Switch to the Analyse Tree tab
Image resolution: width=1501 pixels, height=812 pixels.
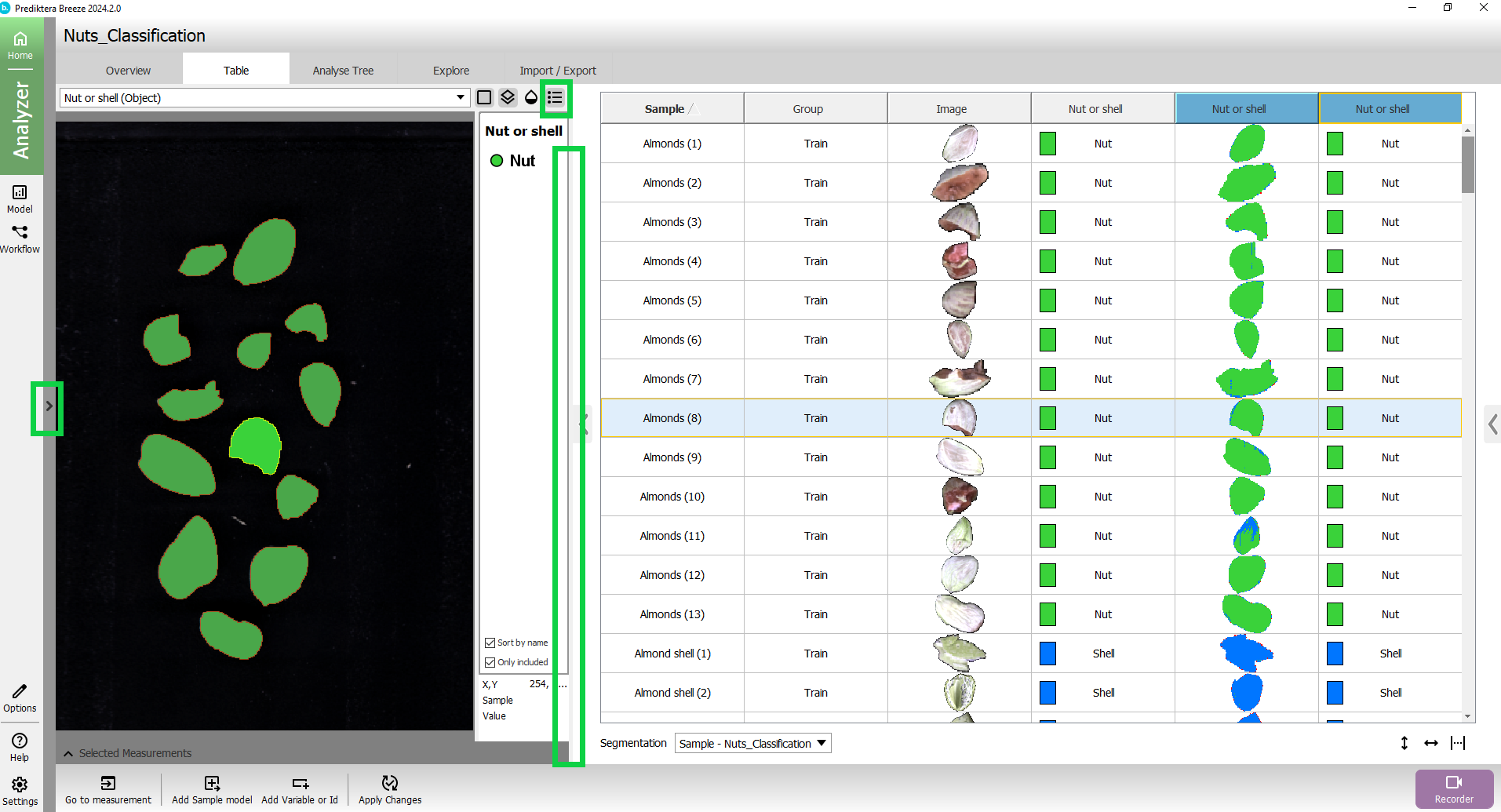tap(343, 71)
